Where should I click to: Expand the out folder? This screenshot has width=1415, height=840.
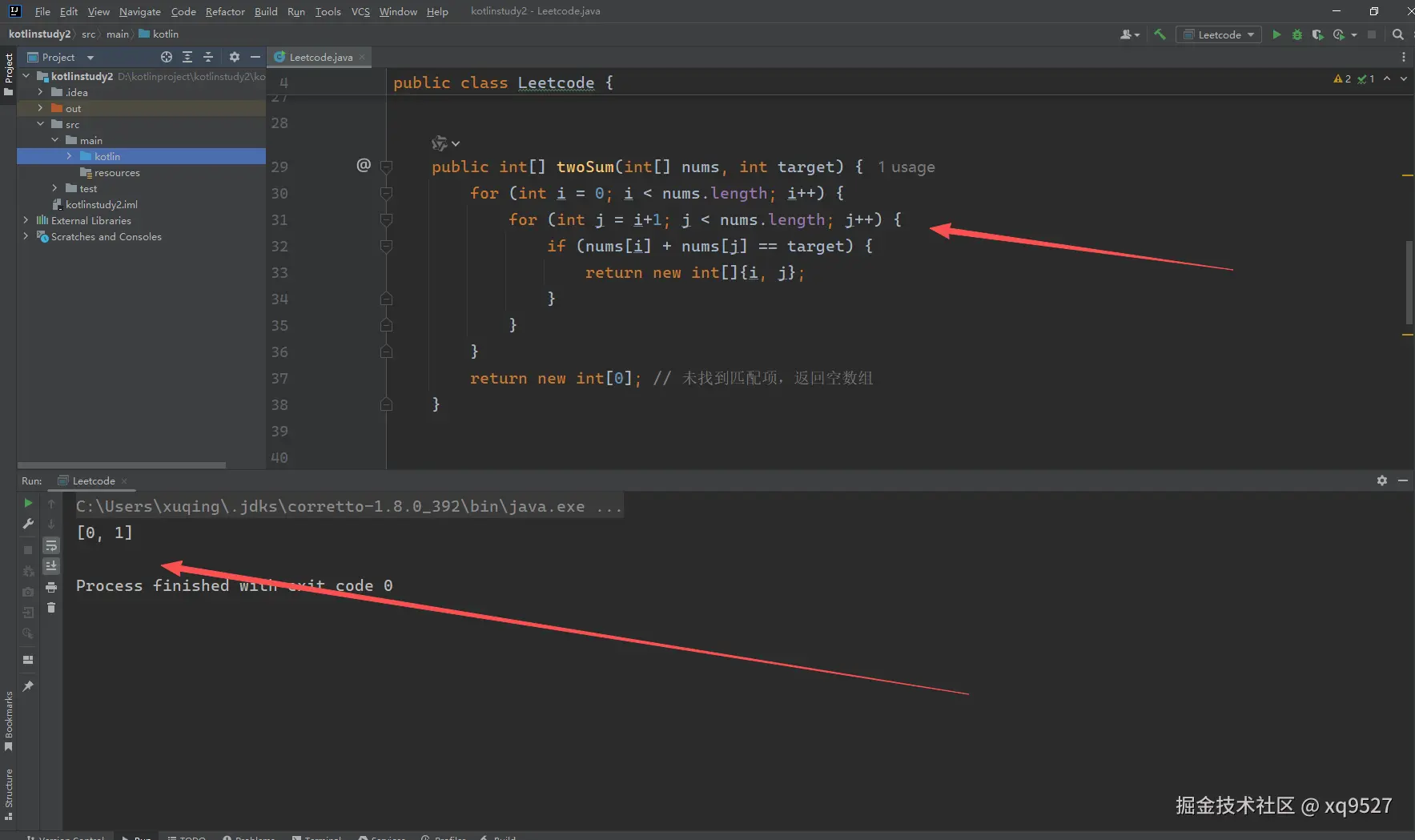pos(40,108)
